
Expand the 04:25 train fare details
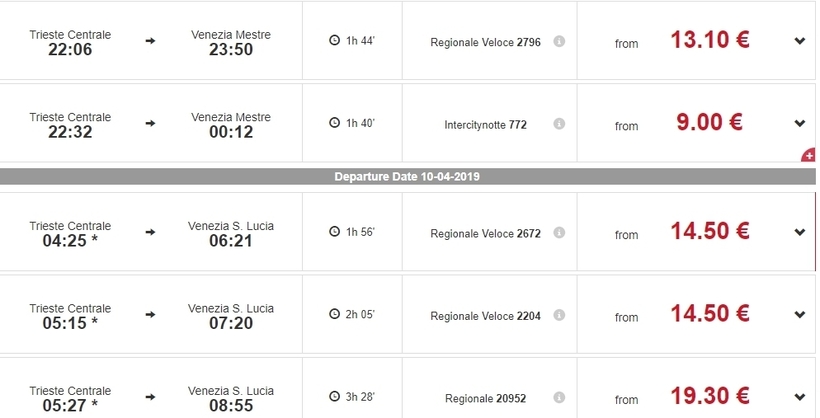(800, 232)
